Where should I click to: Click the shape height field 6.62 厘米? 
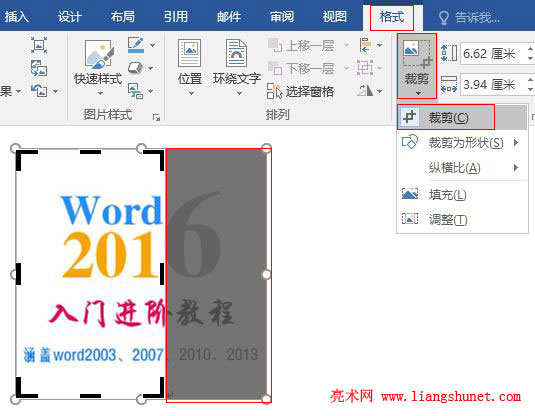click(x=493, y=54)
